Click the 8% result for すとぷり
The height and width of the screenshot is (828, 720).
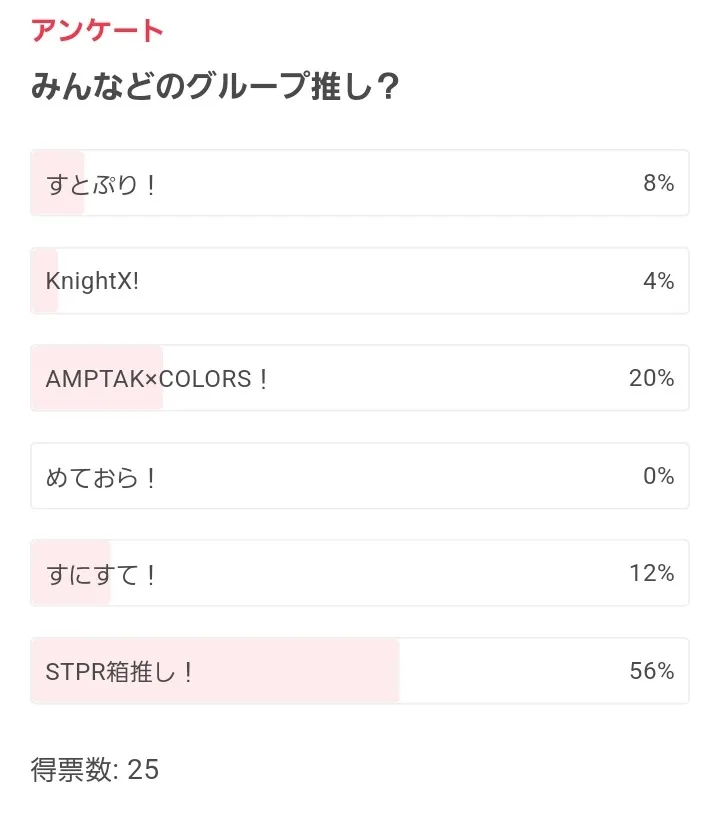pos(658,183)
